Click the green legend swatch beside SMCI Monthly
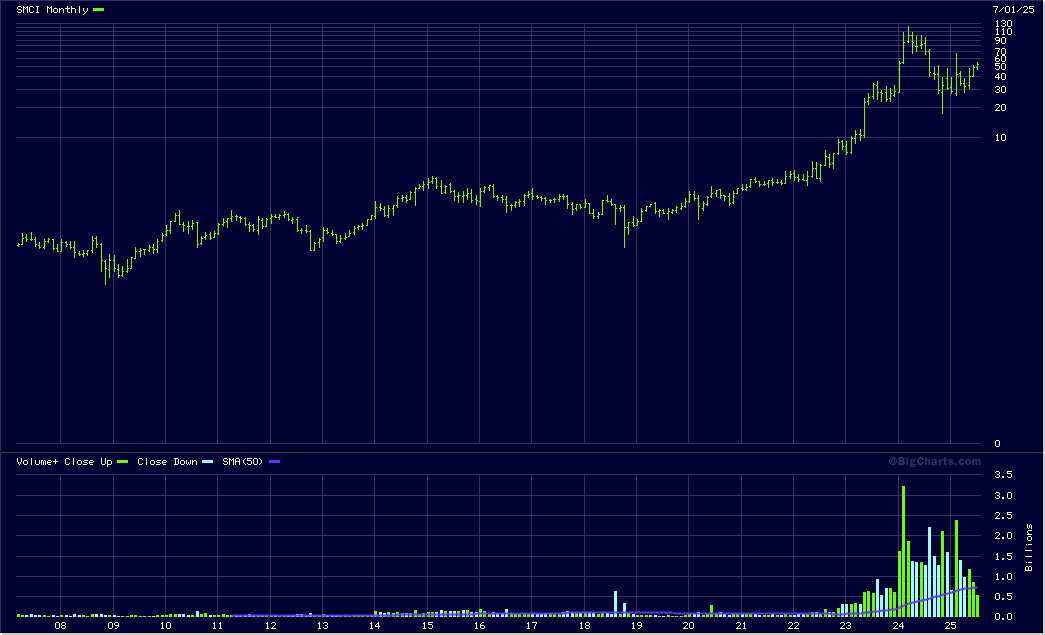Viewport: 1045px width, 635px height. point(99,9)
